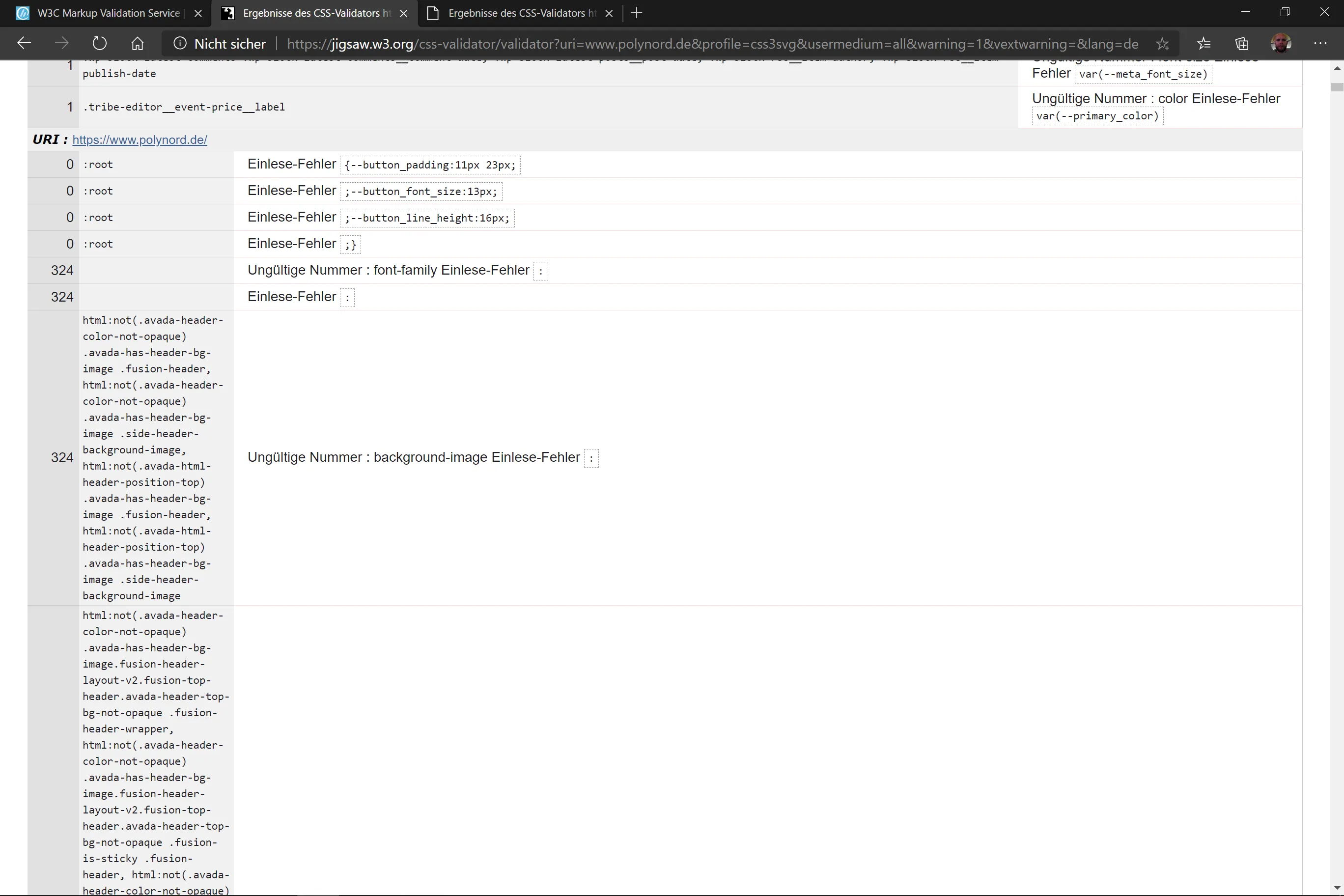Minimize the browser window
Image resolution: width=1344 pixels, height=896 pixels.
coord(1246,12)
